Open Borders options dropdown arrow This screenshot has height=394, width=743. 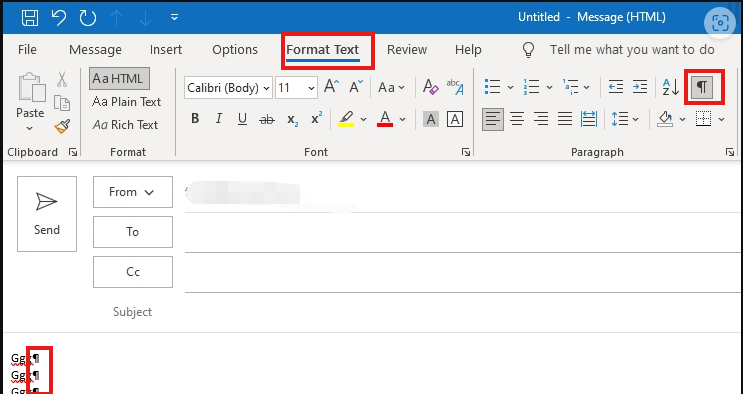click(721, 119)
